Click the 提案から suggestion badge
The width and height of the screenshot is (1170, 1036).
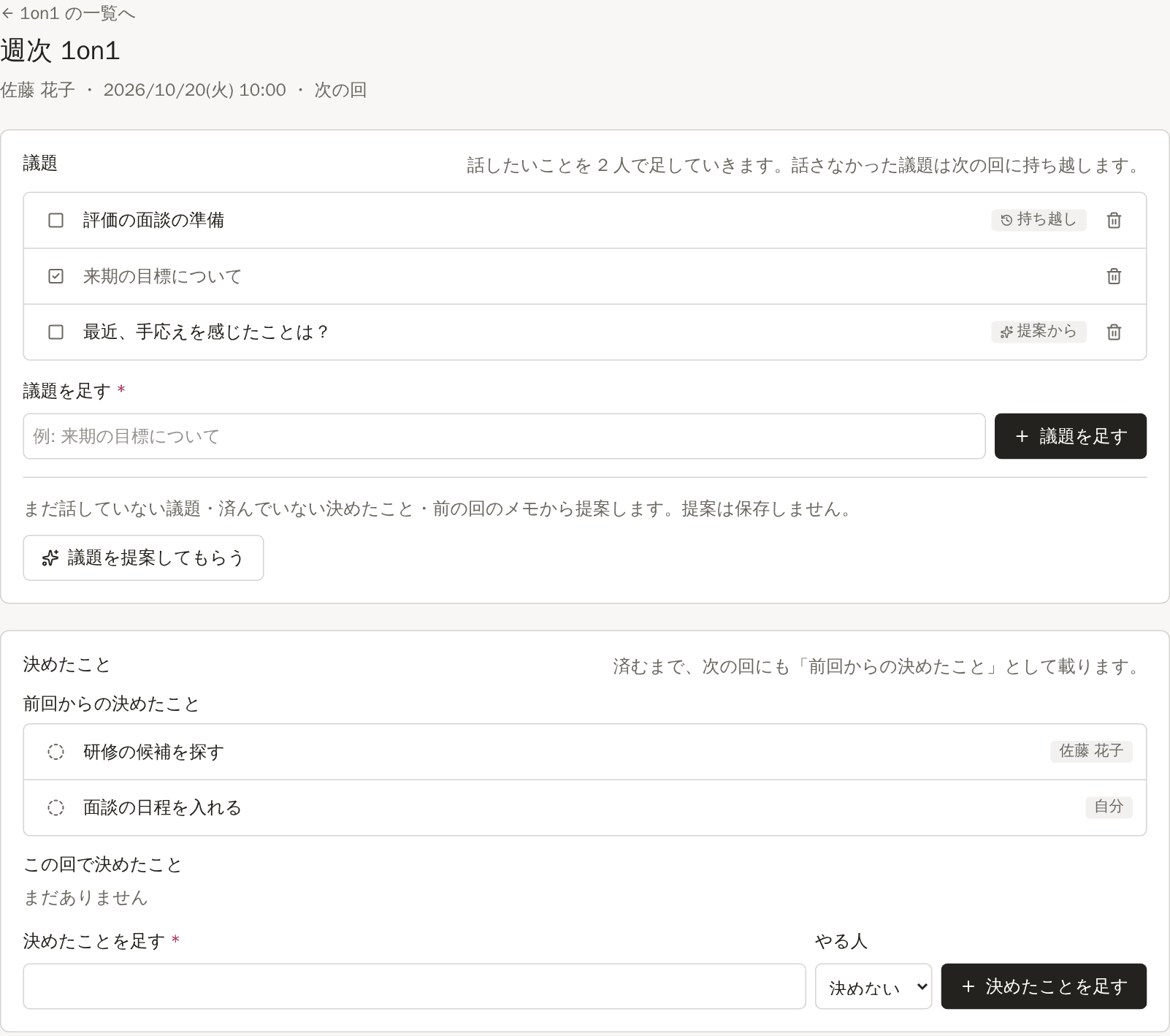point(1039,332)
